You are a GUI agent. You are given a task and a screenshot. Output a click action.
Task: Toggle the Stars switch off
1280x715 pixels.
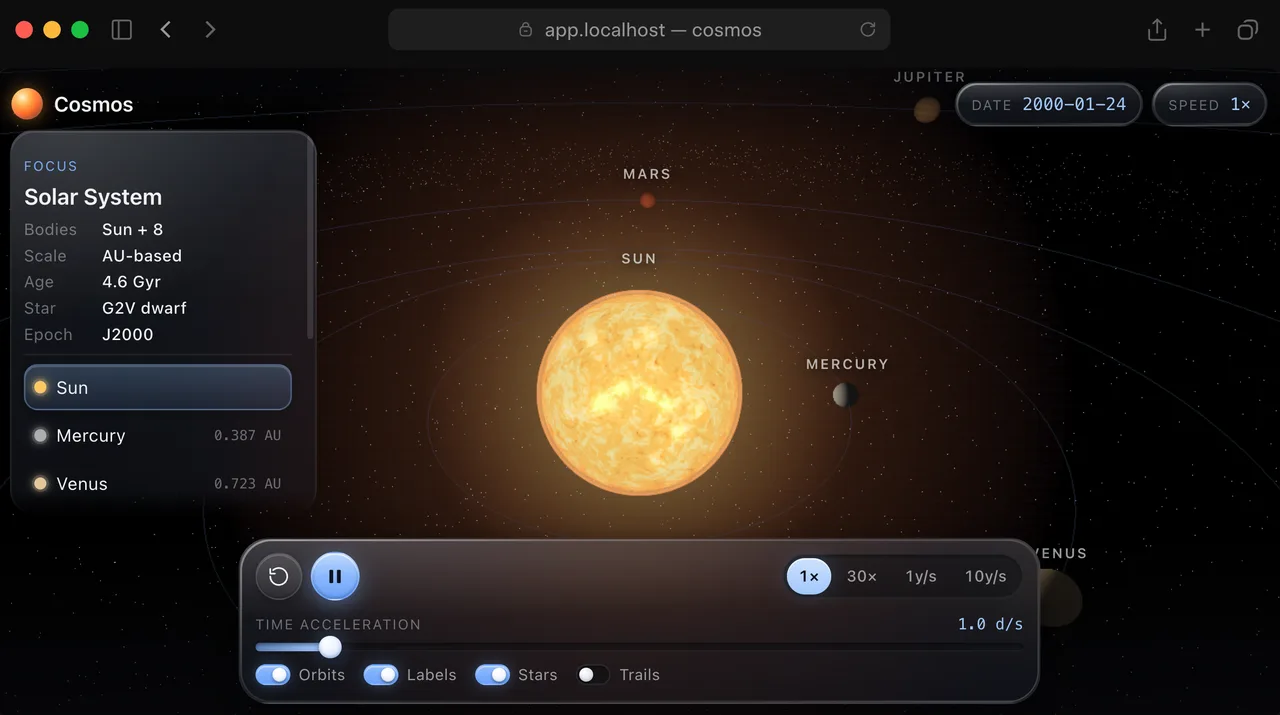click(492, 675)
